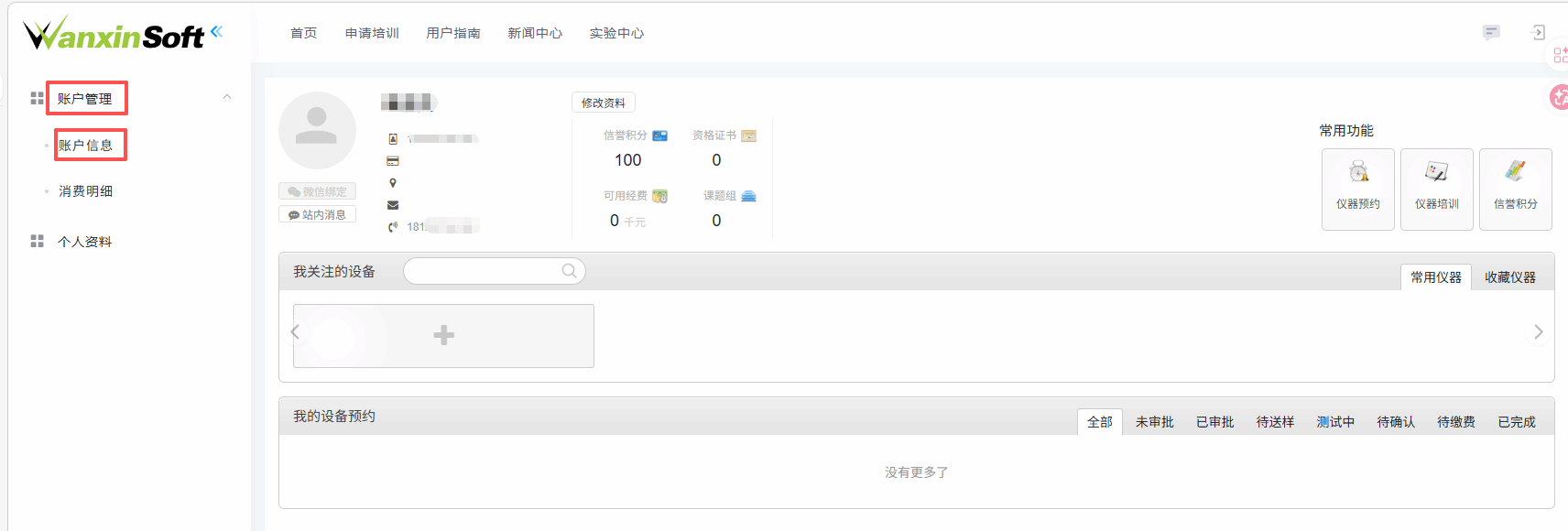Collapse the sidebar with double-chevron icon
The height and width of the screenshot is (531, 1568).
click(x=216, y=32)
